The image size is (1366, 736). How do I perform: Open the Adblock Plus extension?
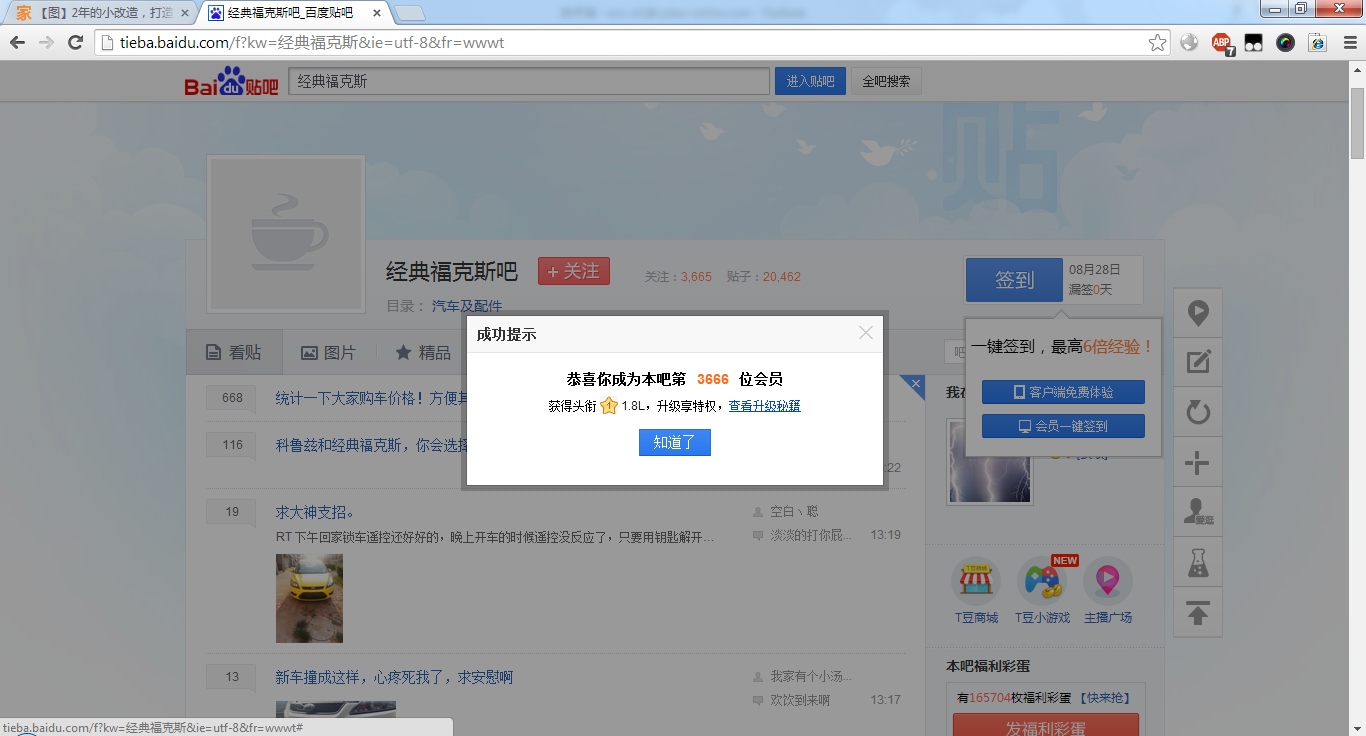pyautogui.click(x=1222, y=43)
